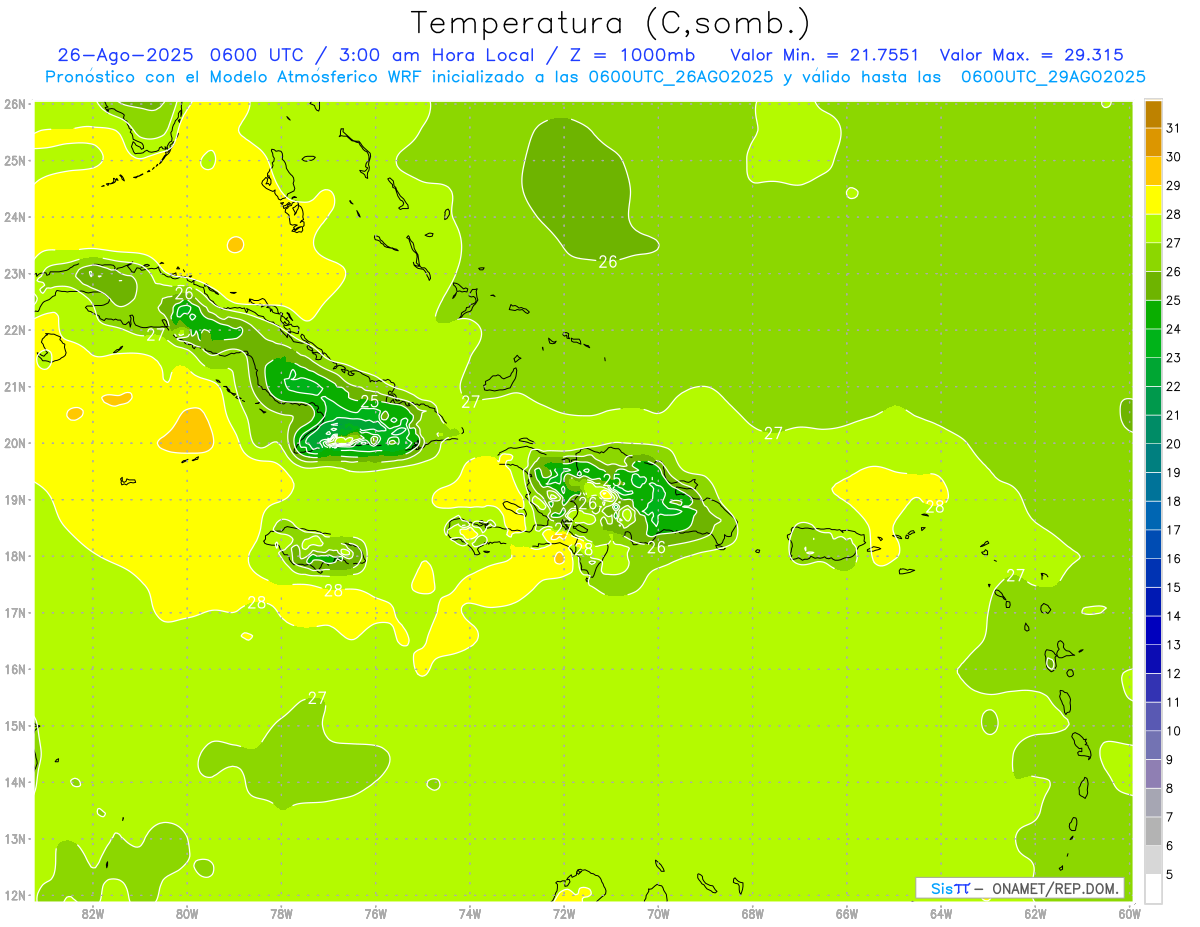The width and height of the screenshot is (1200, 927).
Task: Click the legend value 5
Action: coord(1170,874)
